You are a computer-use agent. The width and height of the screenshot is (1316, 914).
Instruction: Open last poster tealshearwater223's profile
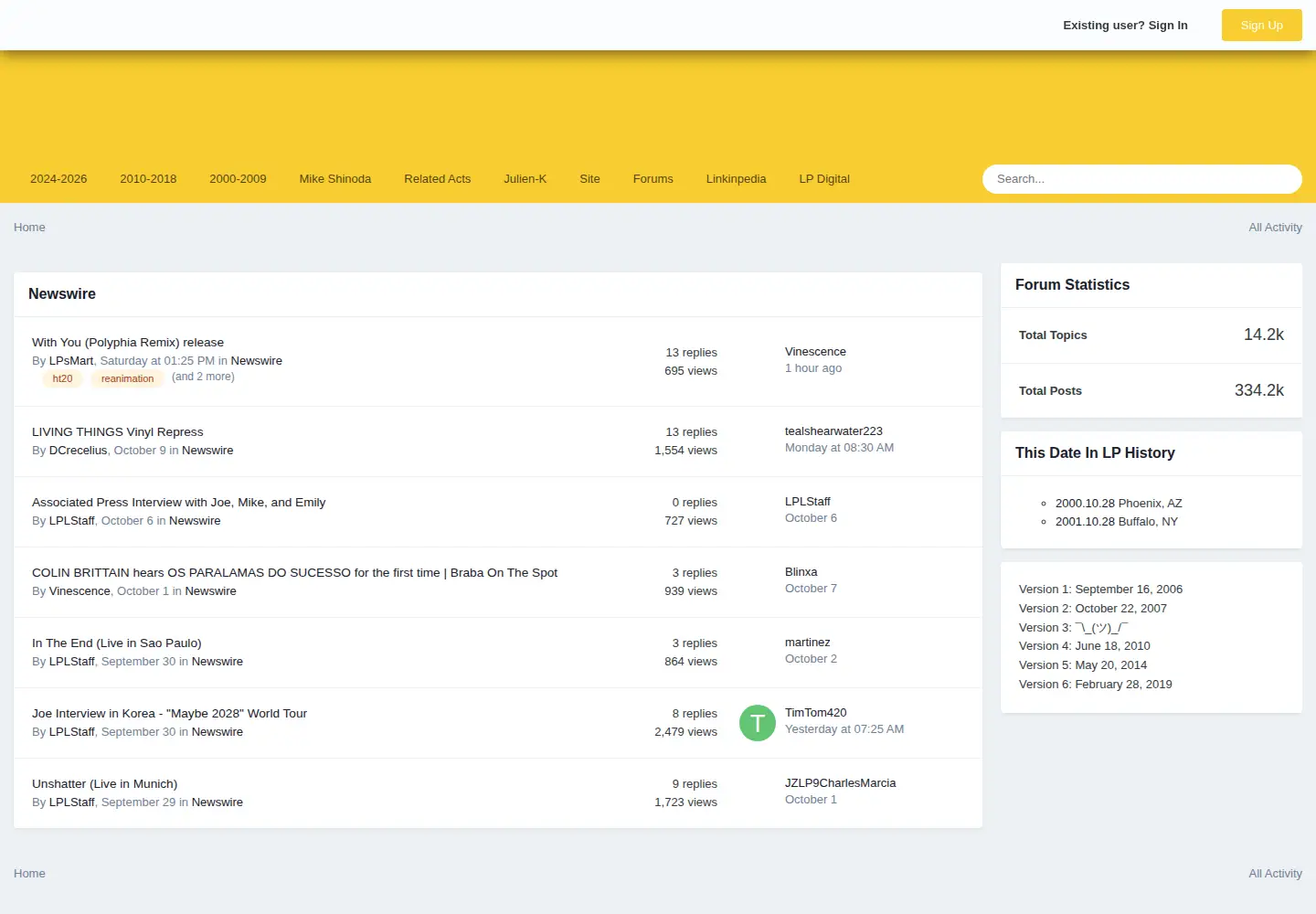(x=833, y=431)
